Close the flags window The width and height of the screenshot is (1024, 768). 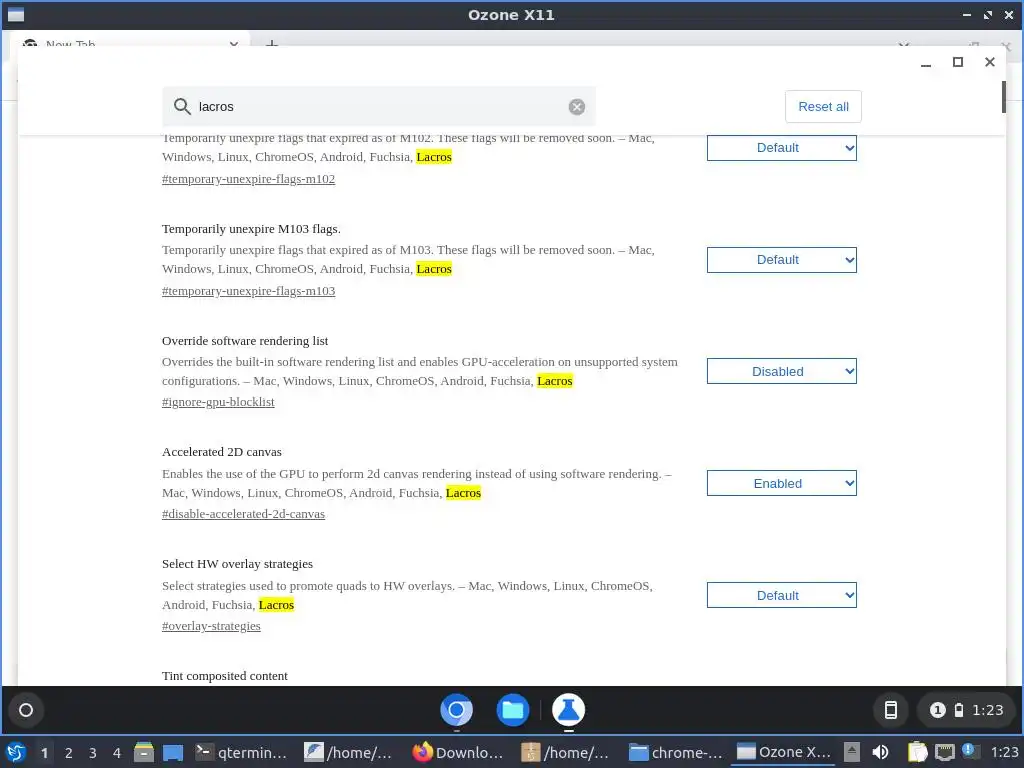tap(989, 62)
